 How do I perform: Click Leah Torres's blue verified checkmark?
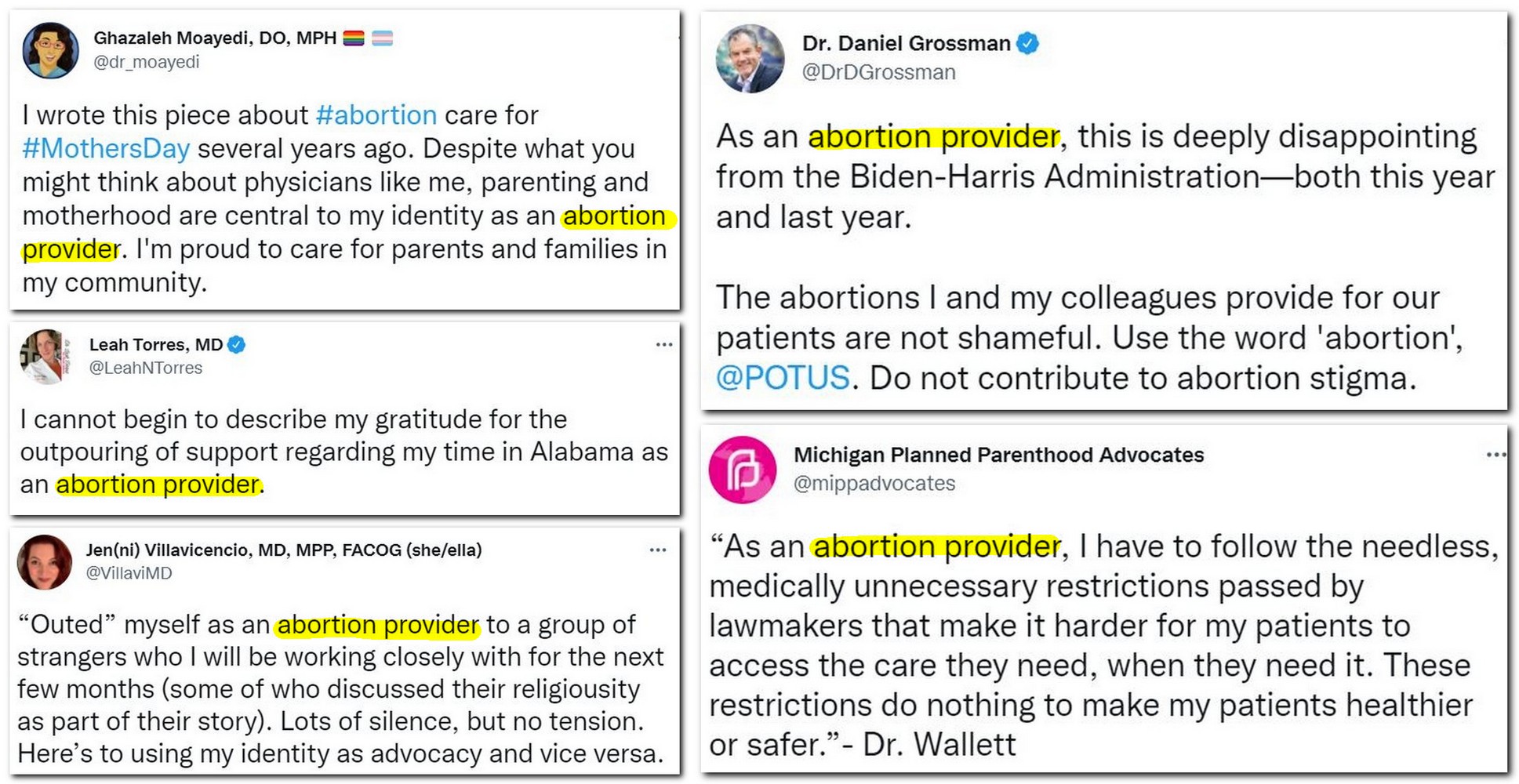click(x=236, y=344)
